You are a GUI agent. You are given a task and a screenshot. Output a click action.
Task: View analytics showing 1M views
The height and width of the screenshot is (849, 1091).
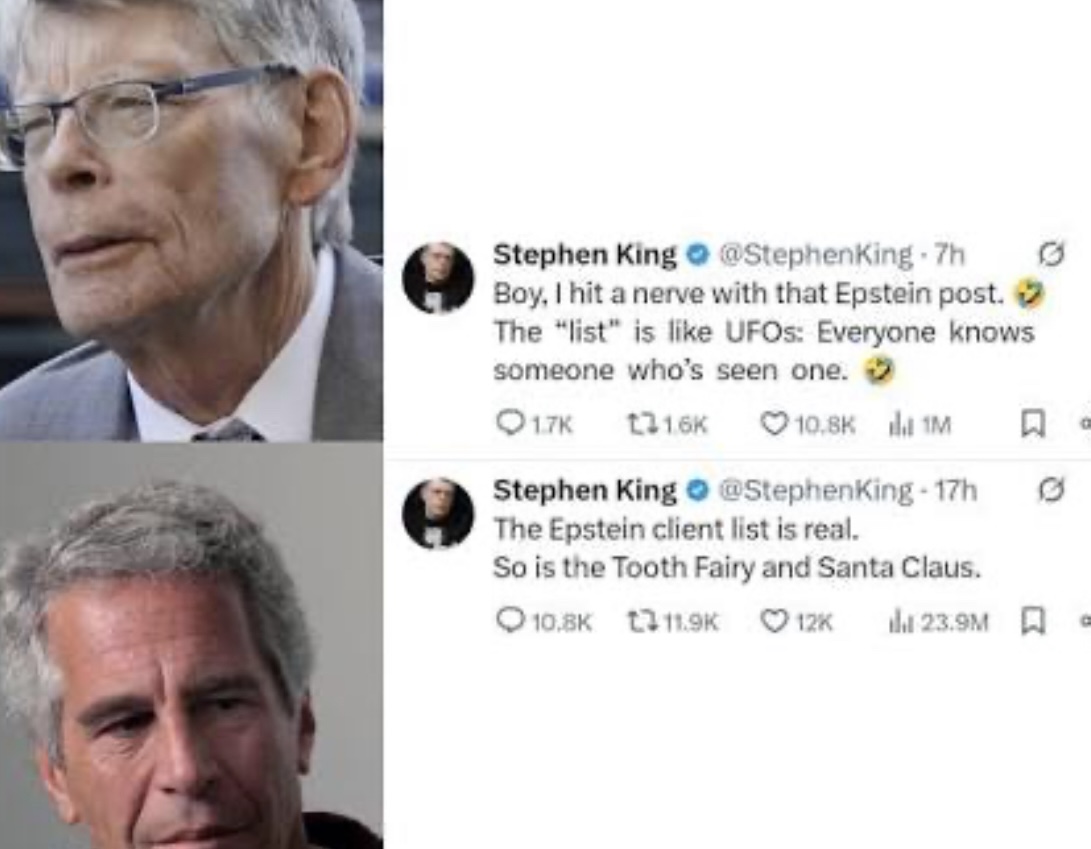click(x=920, y=424)
